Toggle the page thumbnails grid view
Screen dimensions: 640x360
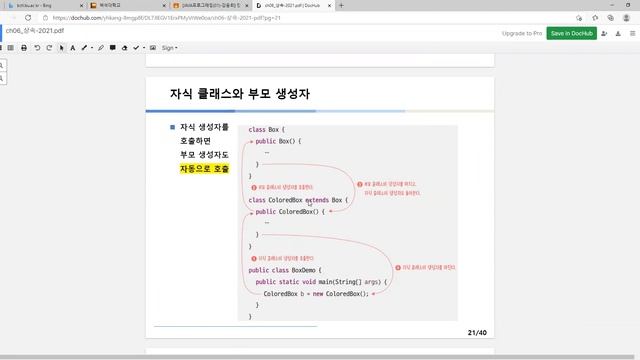pyautogui.click(x=11, y=48)
